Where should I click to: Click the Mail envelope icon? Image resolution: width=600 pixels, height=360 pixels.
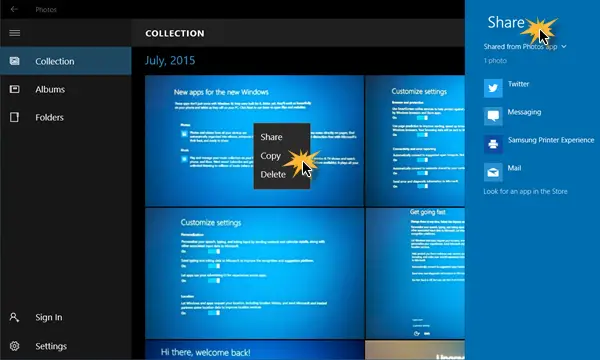(x=493, y=172)
